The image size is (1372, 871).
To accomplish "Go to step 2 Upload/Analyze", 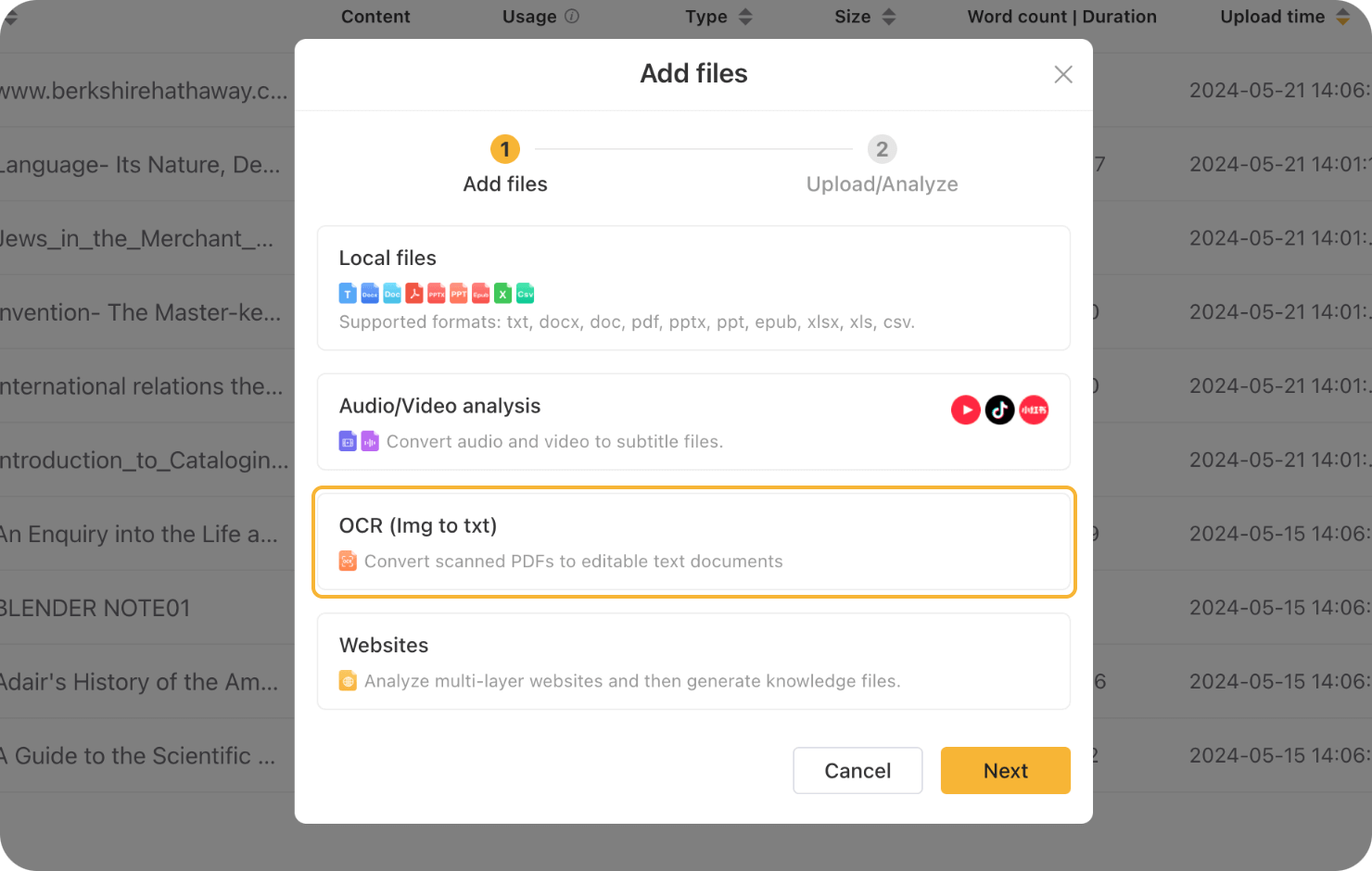I will click(x=882, y=149).
